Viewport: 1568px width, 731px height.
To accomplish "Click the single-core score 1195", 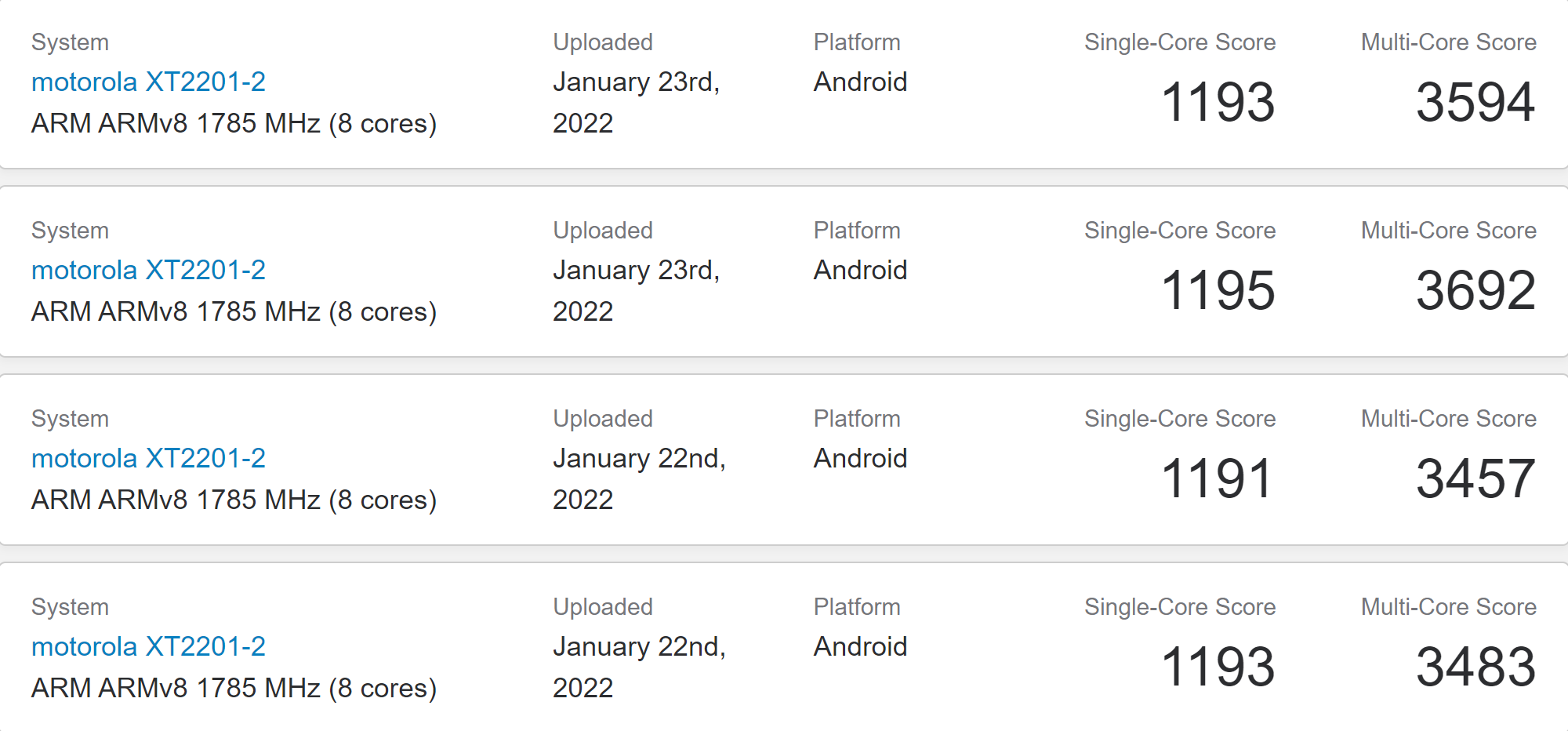I will [1218, 290].
